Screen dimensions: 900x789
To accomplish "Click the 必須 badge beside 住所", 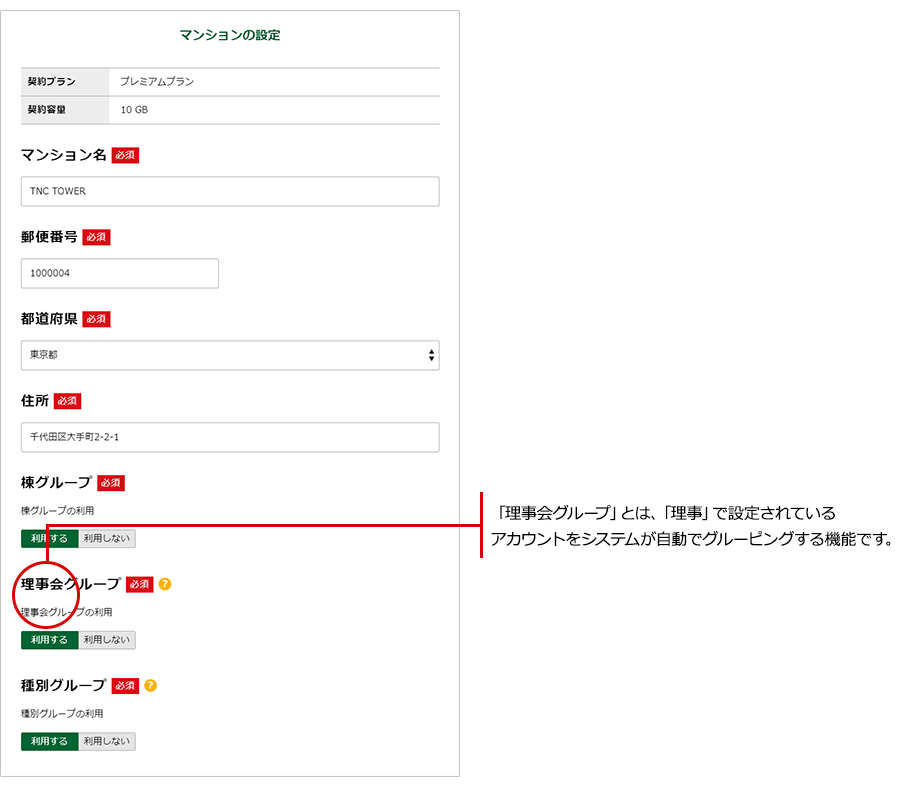I will pos(67,401).
